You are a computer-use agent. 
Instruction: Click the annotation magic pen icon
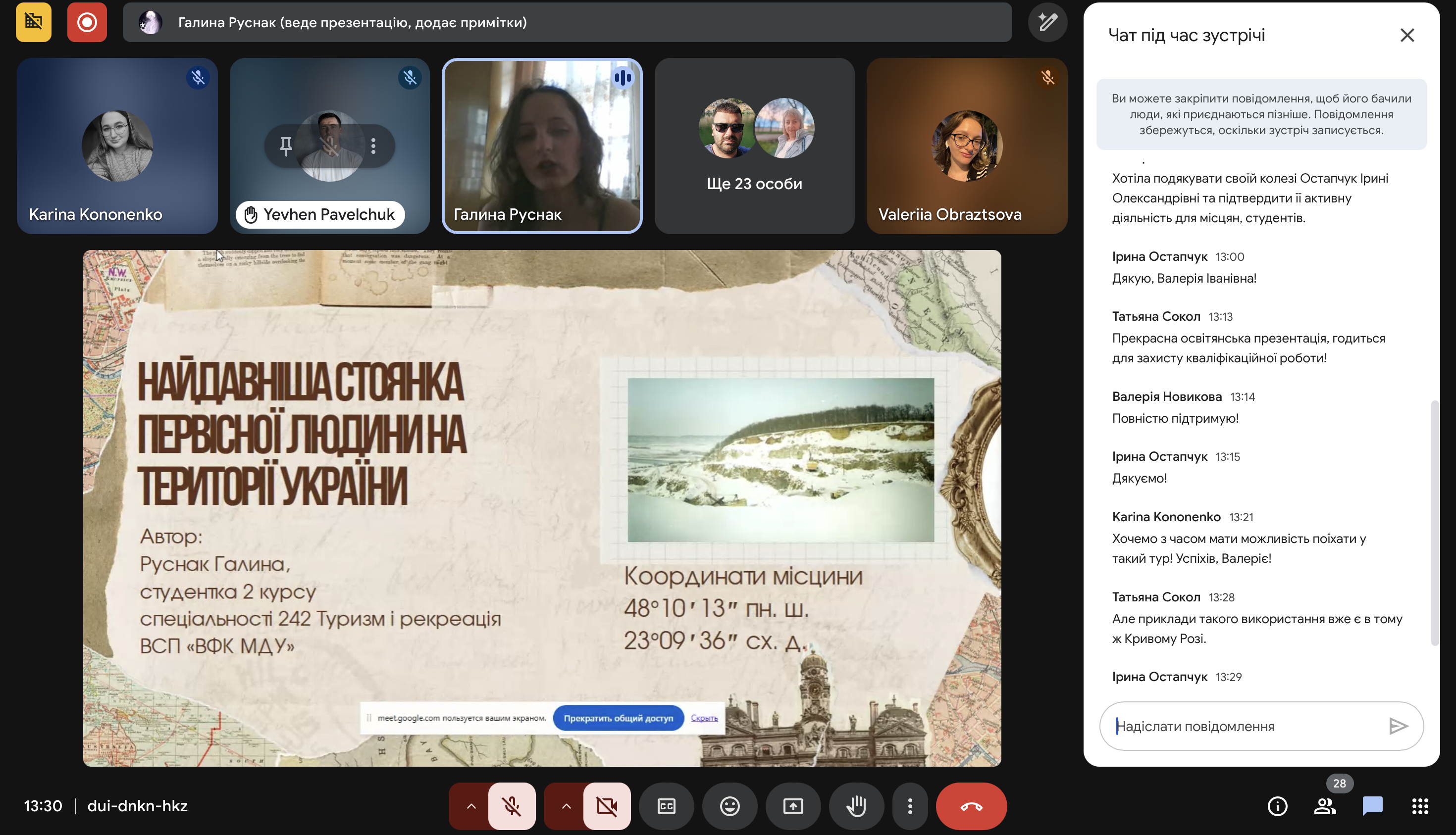point(1047,22)
